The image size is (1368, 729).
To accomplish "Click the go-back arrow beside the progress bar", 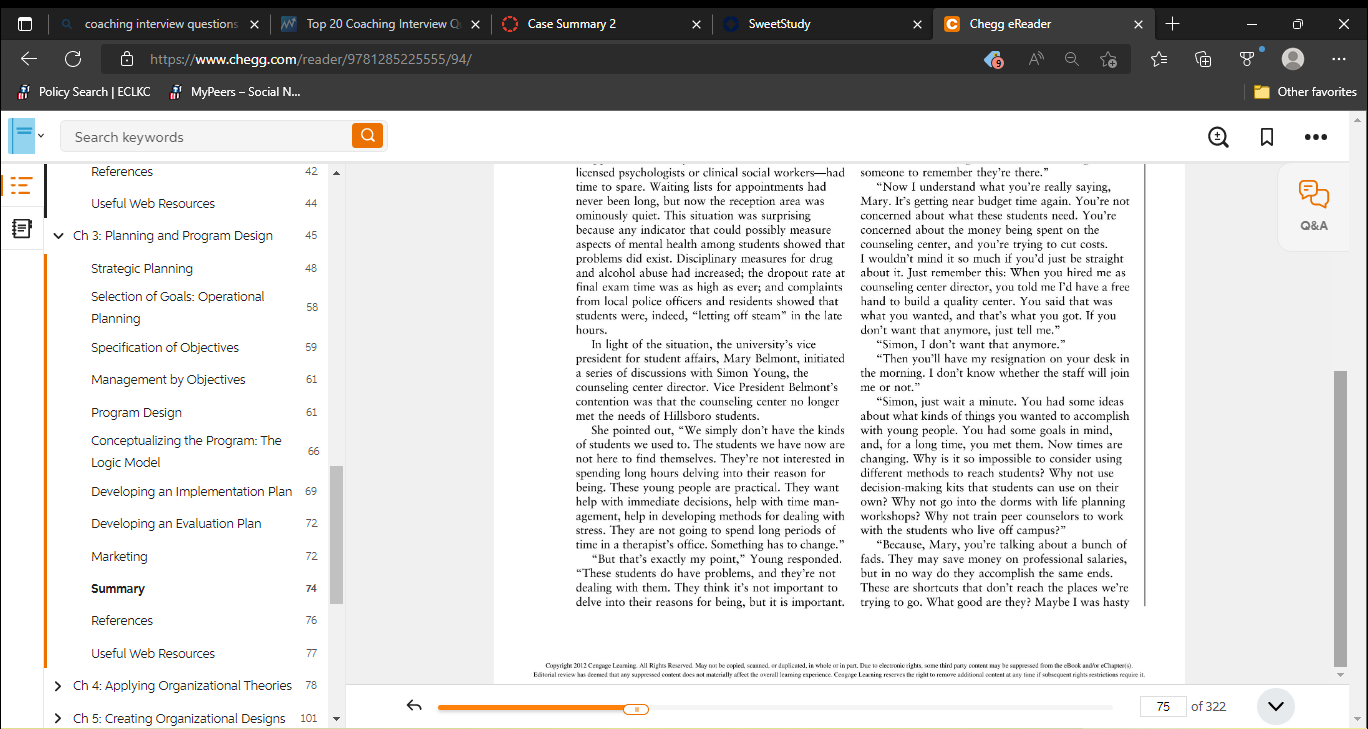I will [x=414, y=706].
